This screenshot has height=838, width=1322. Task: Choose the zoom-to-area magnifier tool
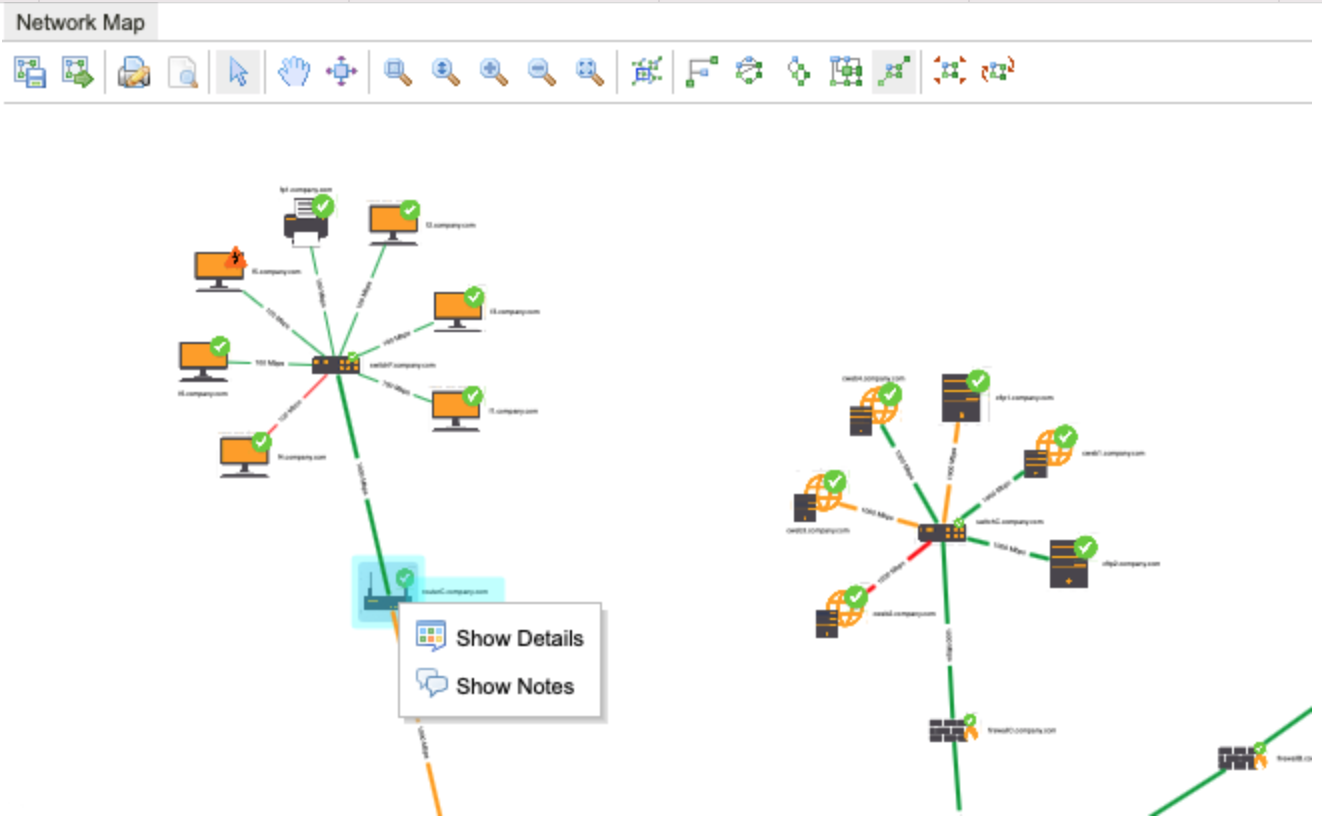pyautogui.click(x=398, y=72)
